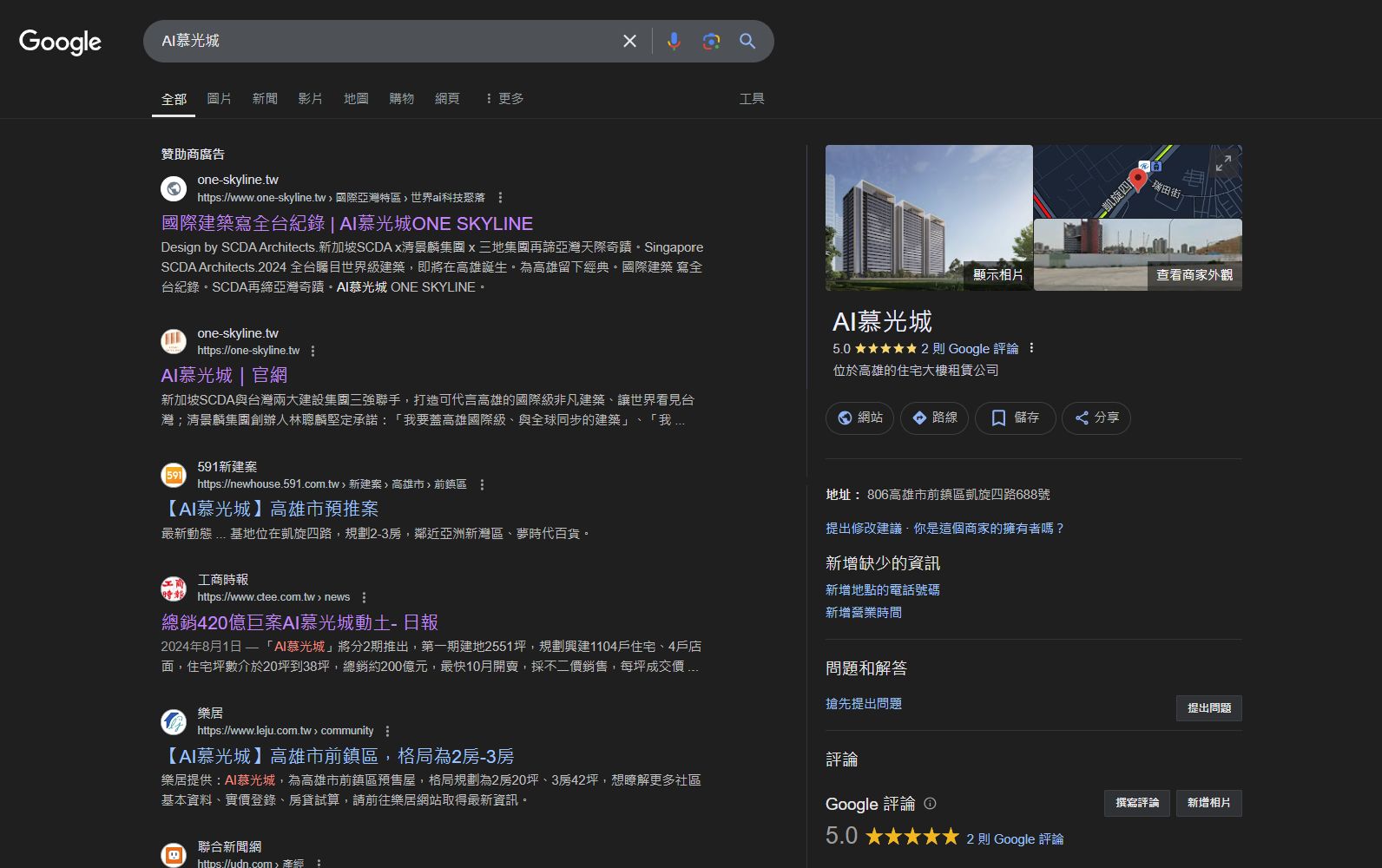This screenshot has width=1382, height=868.
Task: Open options menu for first one-skyline.tw ad
Action: click(500, 198)
